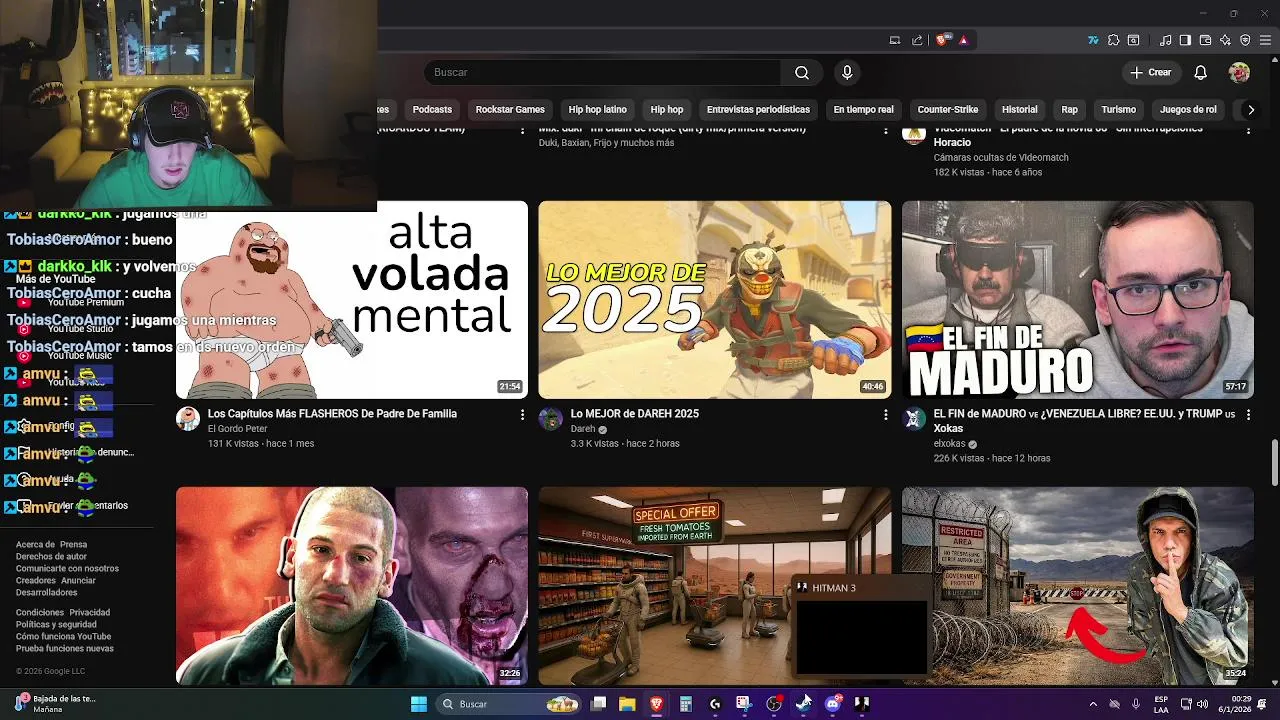Select the Counter-Strike filter chip
This screenshot has width=1280, height=720.
pos(948,109)
